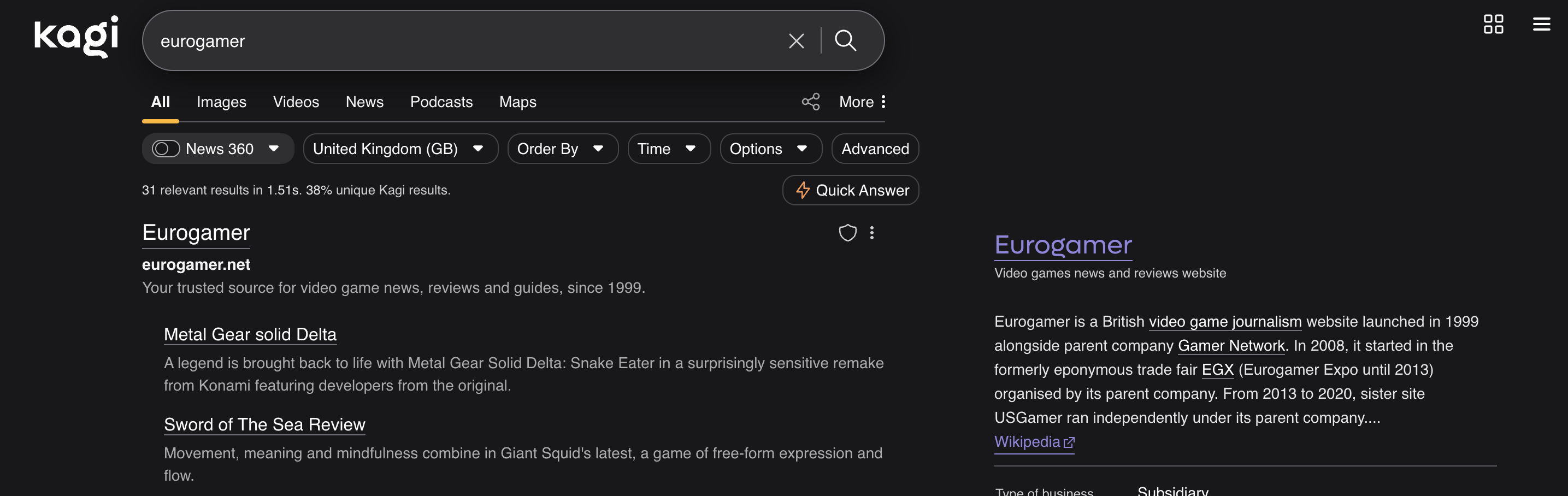Click the Advanced search button

[x=875, y=149]
